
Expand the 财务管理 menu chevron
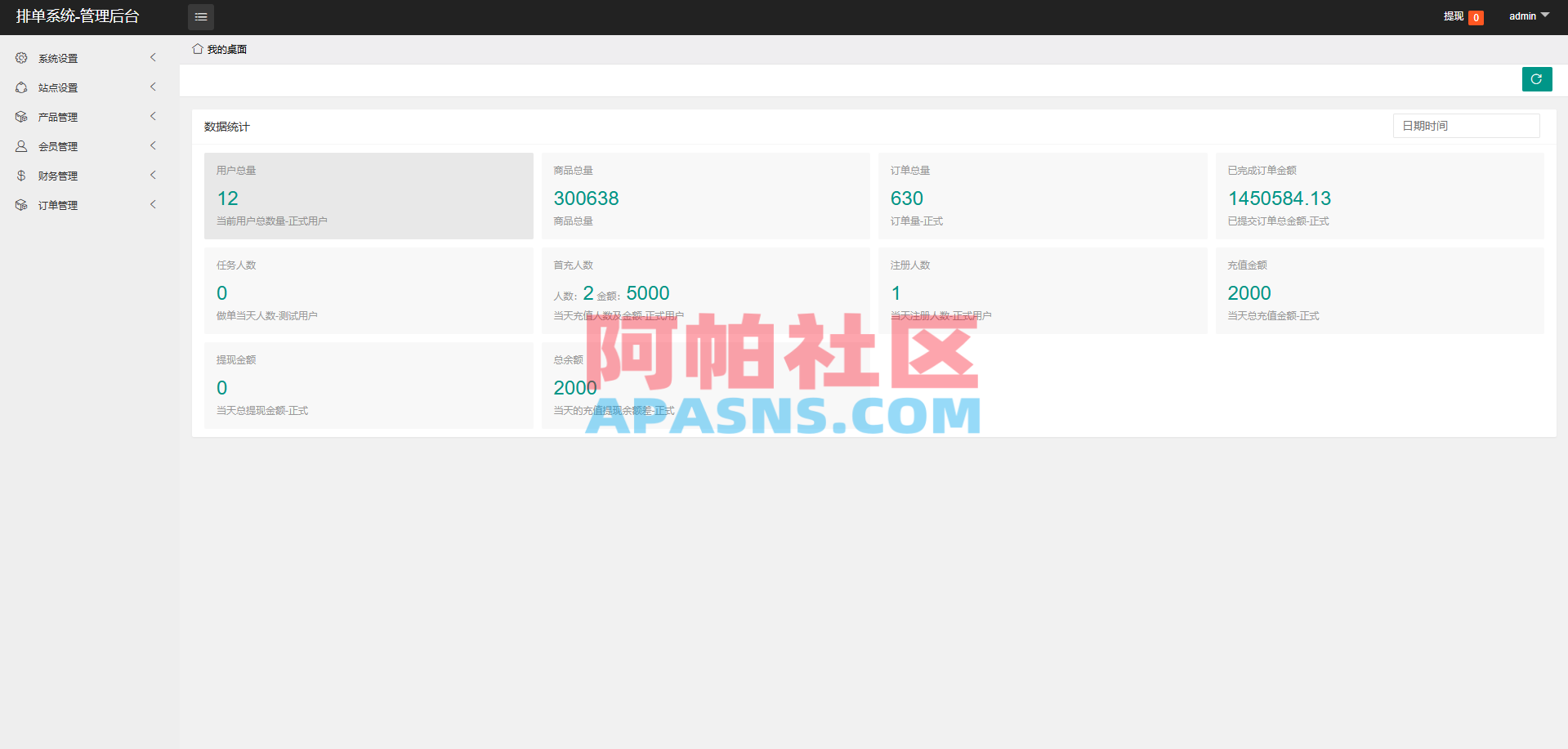click(153, 175)
